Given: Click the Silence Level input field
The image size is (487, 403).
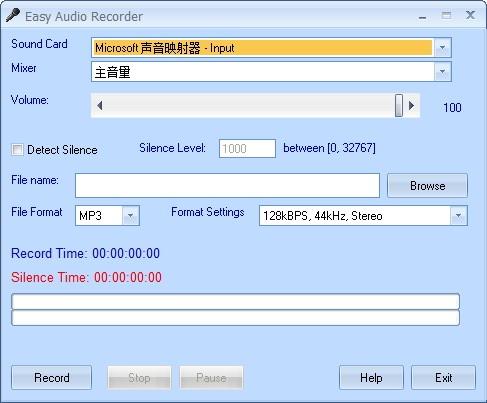Looking at the screenshot, I should tap(247, 148).
